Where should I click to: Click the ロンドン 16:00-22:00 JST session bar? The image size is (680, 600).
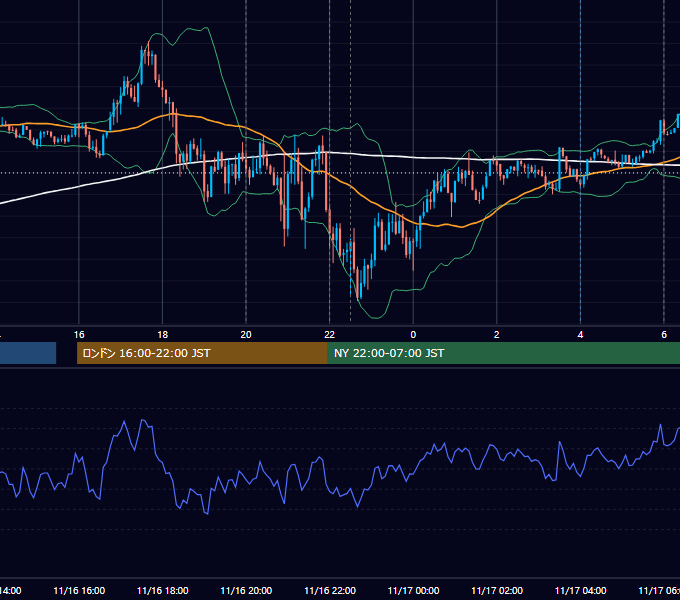[202, 353]
